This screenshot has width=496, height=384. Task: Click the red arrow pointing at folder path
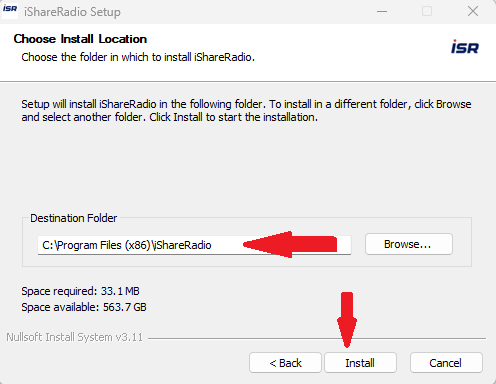[290, 244]
